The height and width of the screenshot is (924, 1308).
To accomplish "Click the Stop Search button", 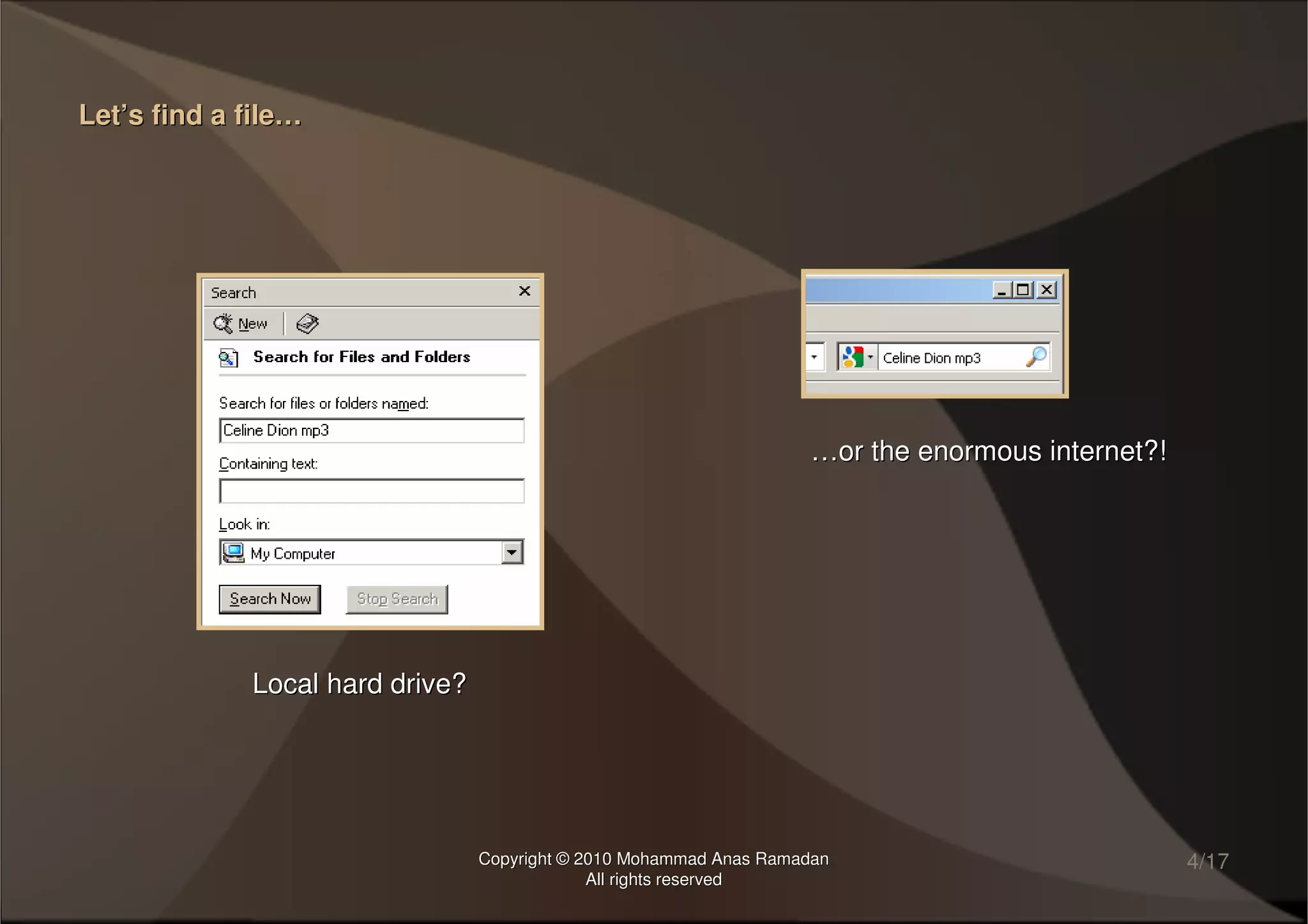I will tap(397, 599).
